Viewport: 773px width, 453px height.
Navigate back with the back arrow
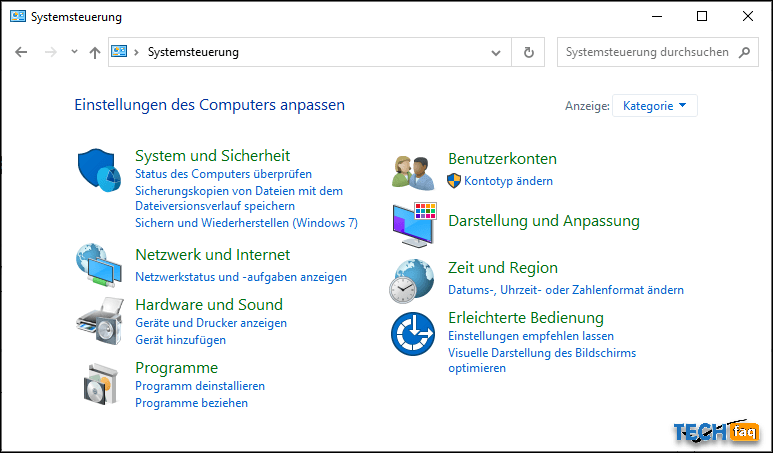coord(21,52)
